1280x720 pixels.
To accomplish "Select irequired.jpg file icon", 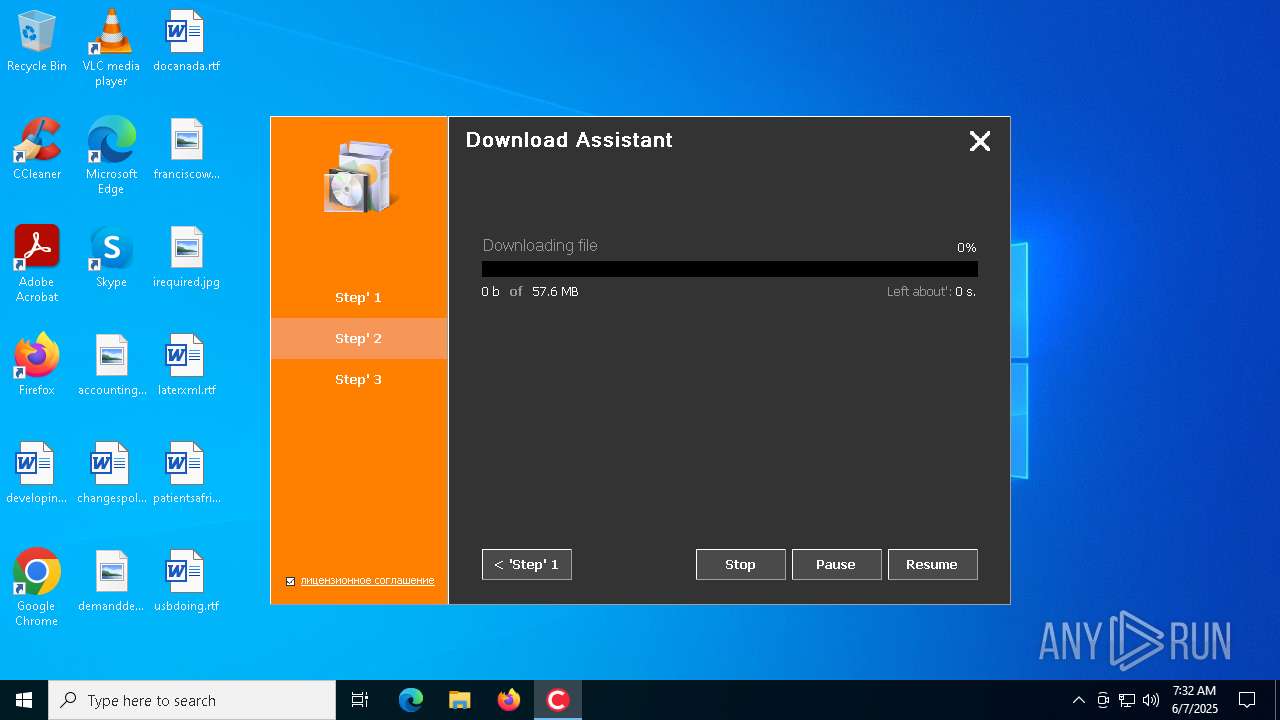I will (x=186, y=258).
